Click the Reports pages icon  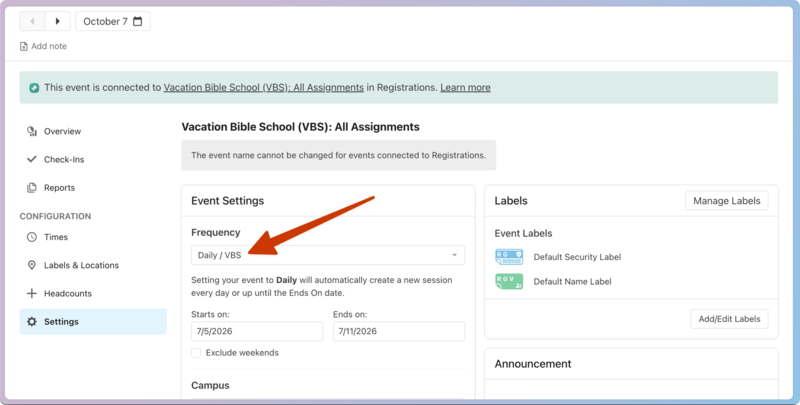[32, 188]
